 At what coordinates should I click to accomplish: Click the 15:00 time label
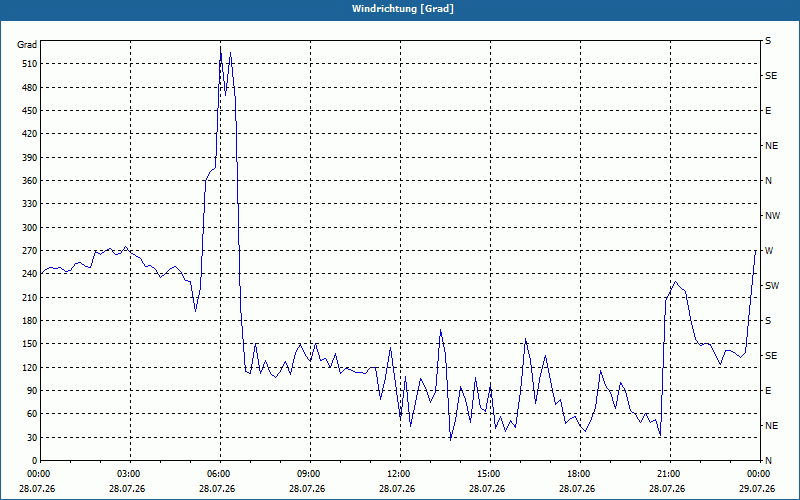pos(490,474)
